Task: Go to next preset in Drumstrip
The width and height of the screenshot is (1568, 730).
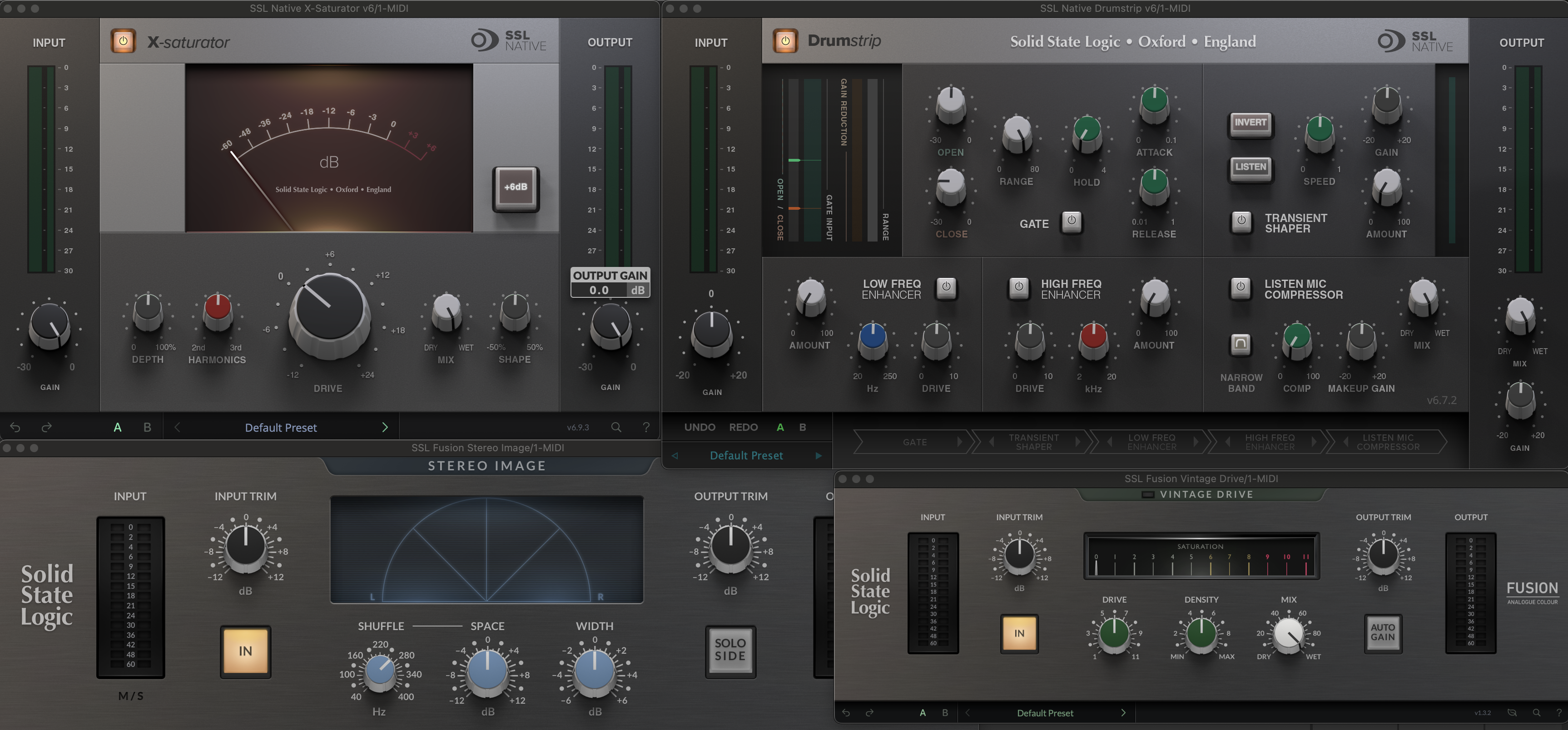Action: (819, 456)
